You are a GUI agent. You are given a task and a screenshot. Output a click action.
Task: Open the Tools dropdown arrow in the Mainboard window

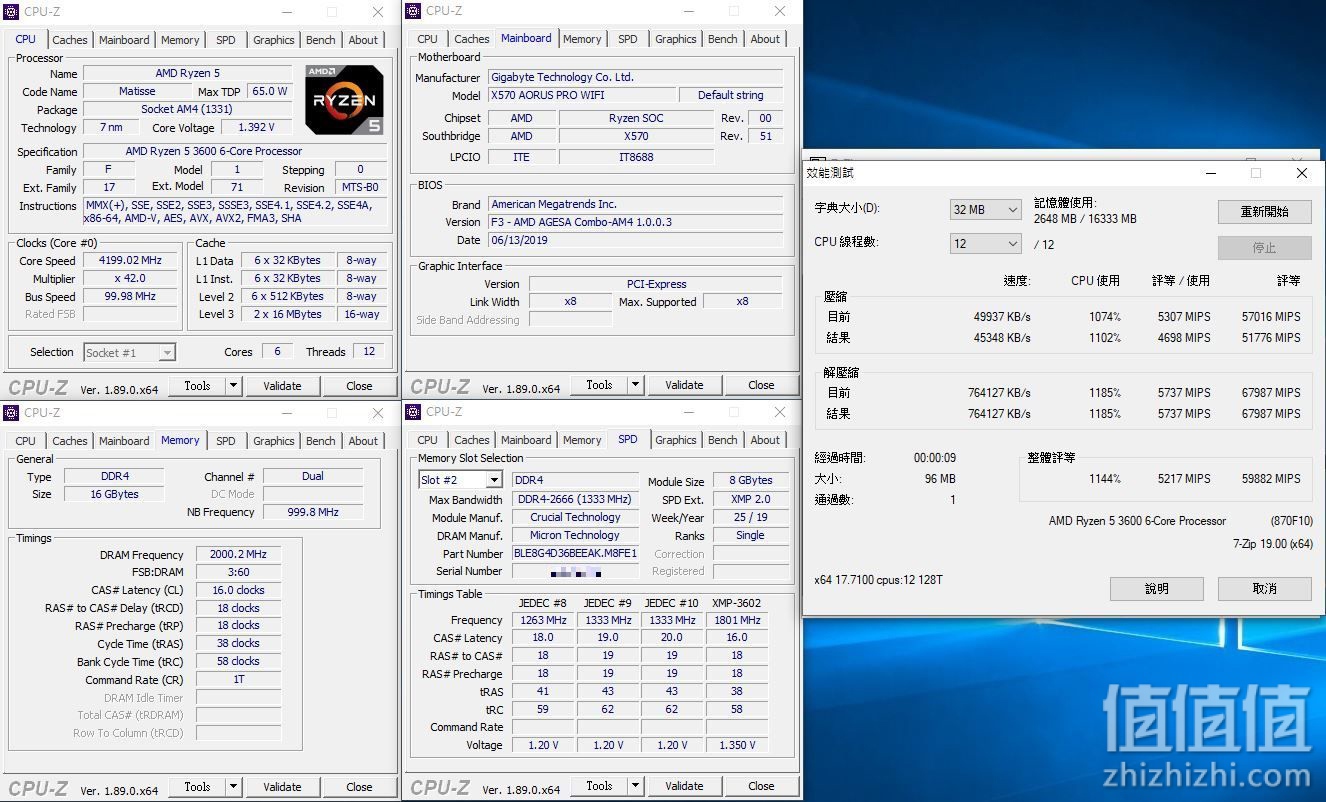pos(636,384)
